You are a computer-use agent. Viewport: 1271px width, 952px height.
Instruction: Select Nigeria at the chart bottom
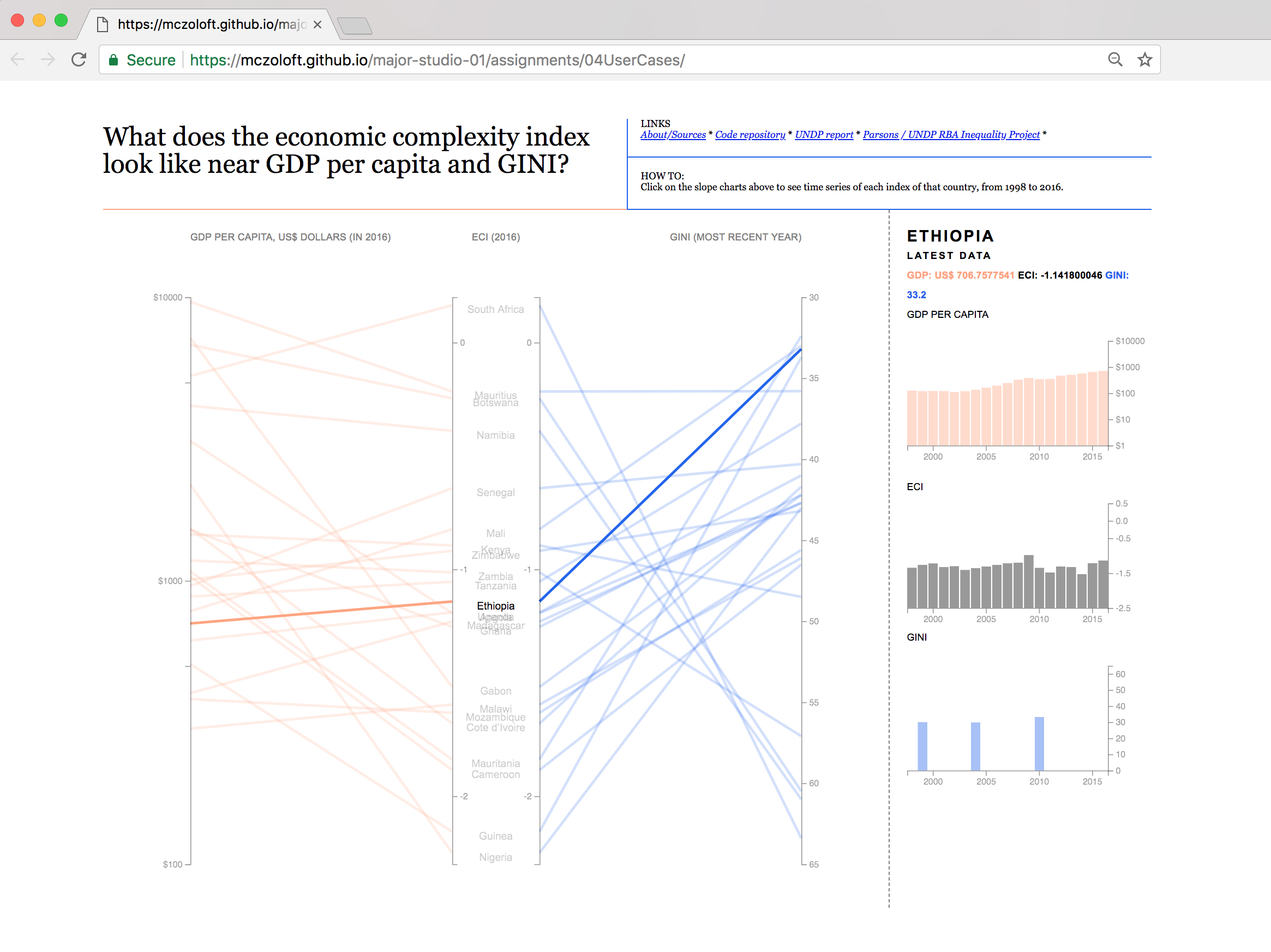(x=495, y=857)
